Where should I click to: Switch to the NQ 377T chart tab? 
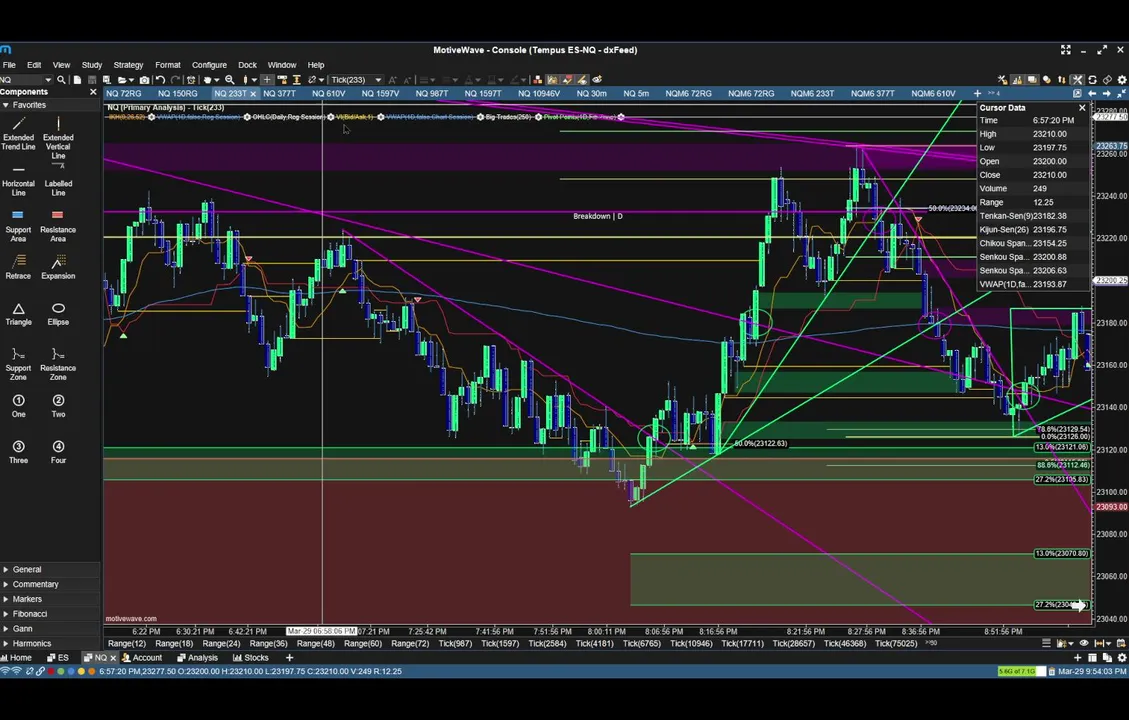coord(279,94)
